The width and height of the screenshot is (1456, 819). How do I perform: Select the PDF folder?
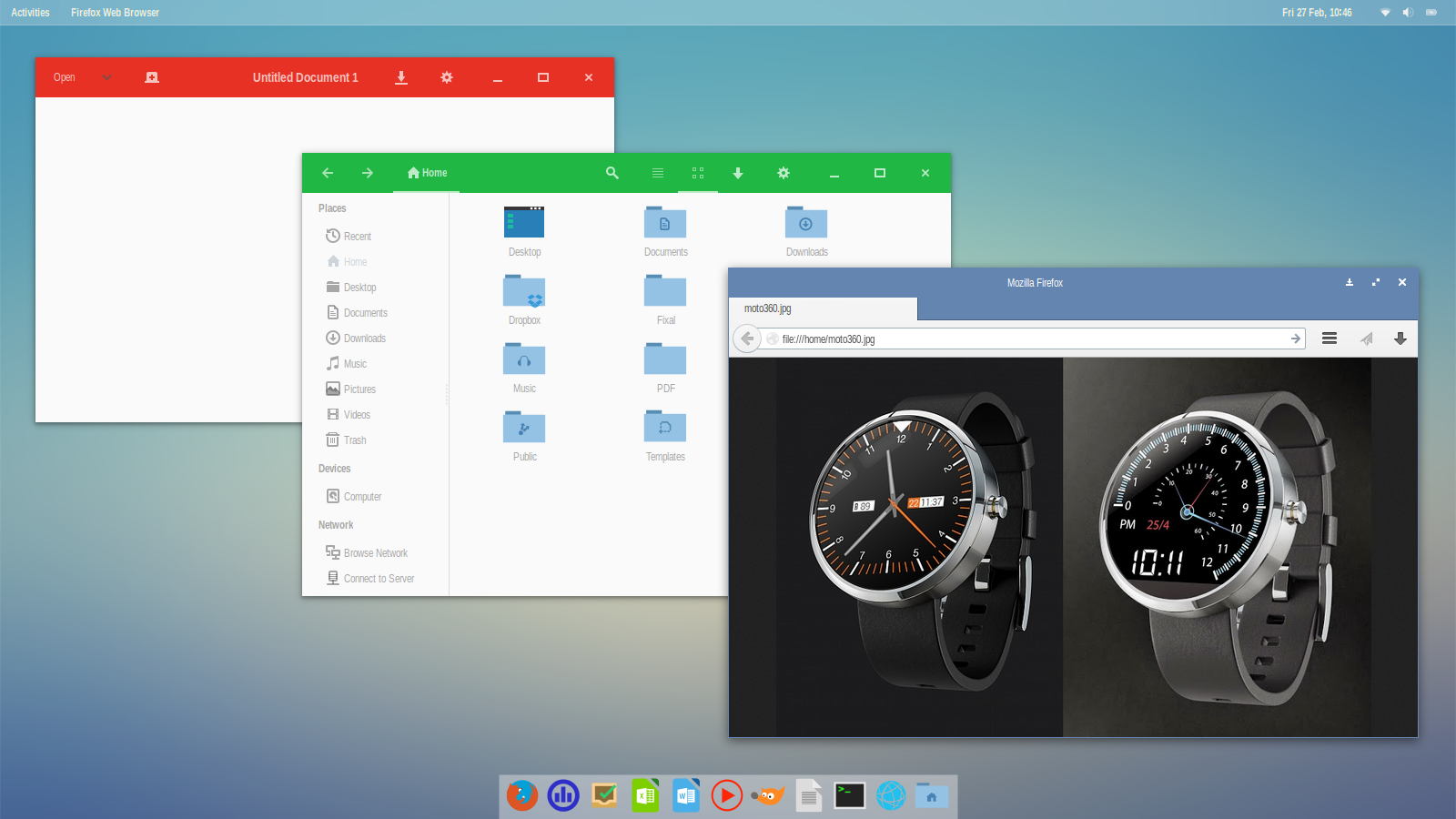(665, 359)
